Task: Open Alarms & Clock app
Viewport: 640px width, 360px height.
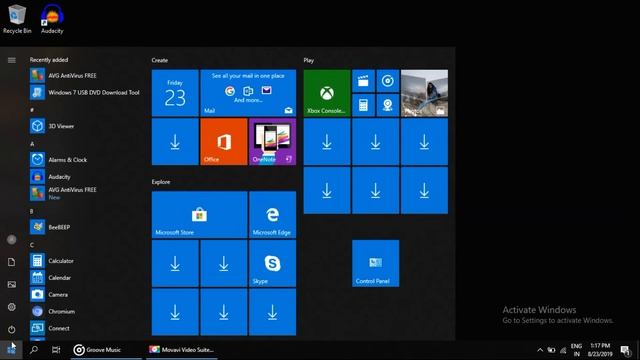Action: pos(84,160)
